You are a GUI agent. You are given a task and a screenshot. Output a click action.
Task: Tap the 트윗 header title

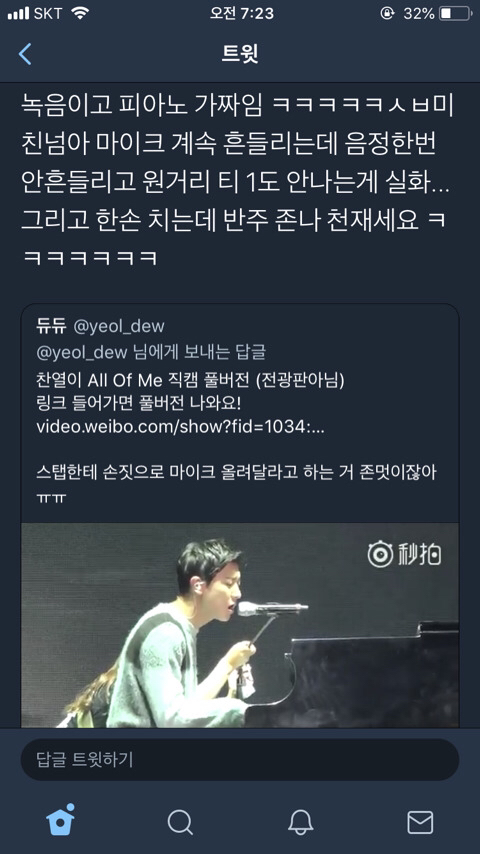pos(240,54)
